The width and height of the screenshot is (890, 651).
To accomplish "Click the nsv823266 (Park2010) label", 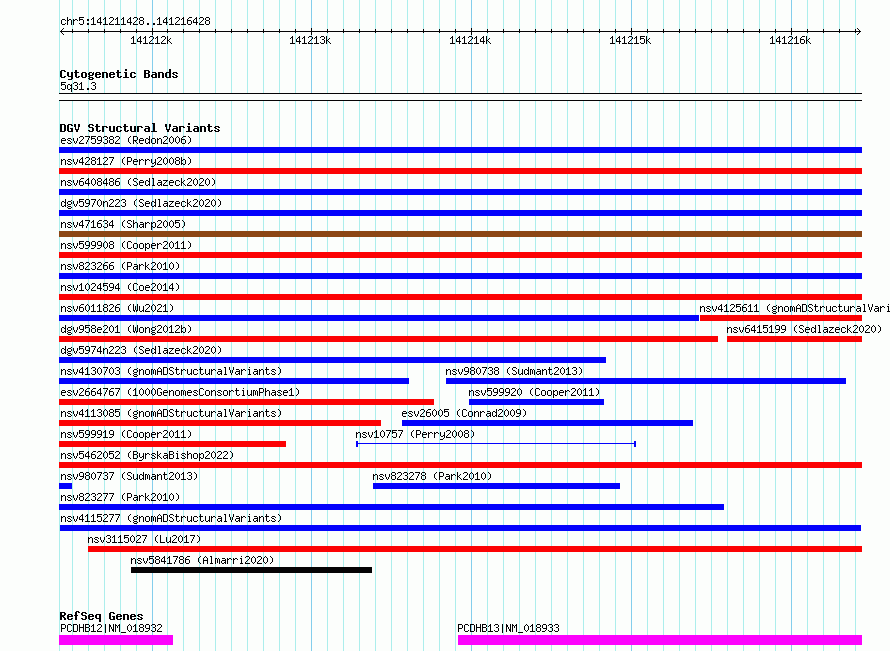I will [120, 266].
